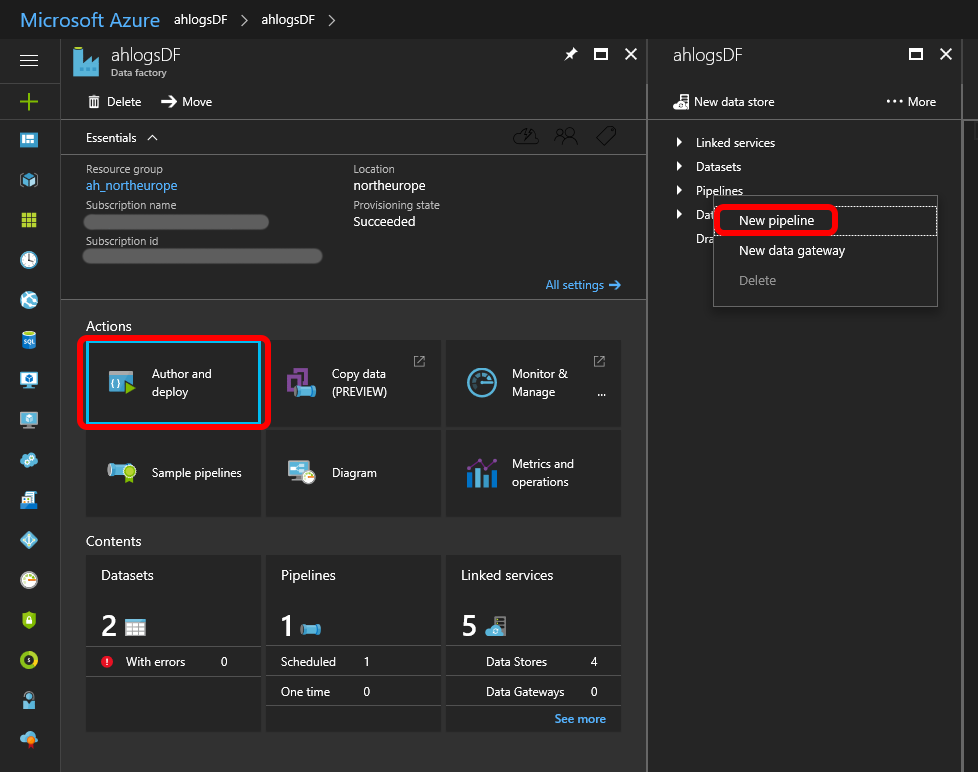
Task: Click the Data Gateways count row
Action: coord(533,692)
